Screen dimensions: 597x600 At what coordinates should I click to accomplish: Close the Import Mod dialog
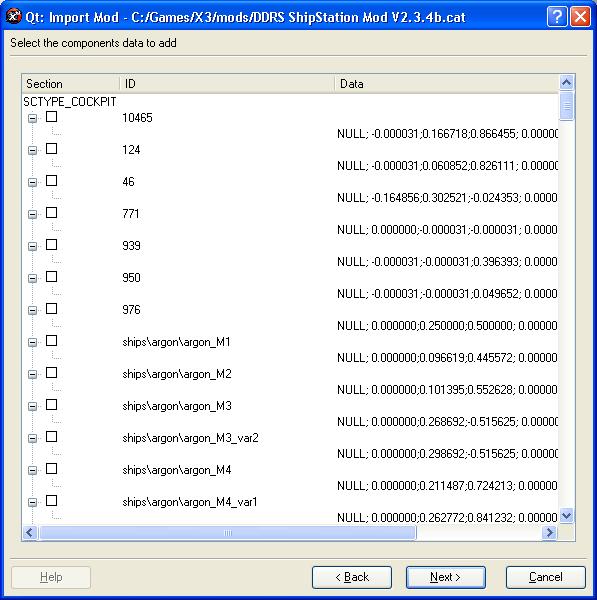click(581, 17)
